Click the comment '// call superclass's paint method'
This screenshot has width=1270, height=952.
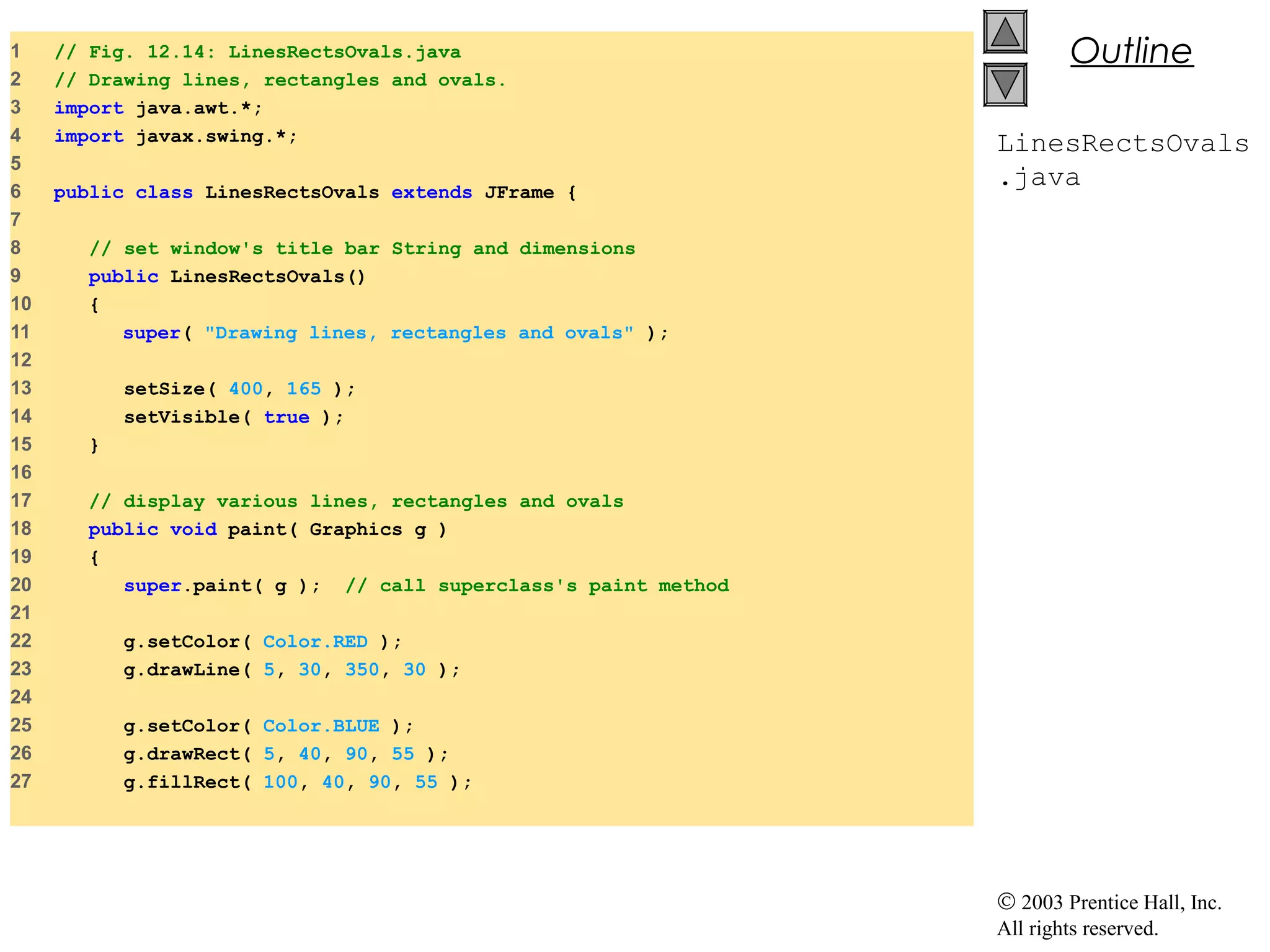tap(537, 585)
